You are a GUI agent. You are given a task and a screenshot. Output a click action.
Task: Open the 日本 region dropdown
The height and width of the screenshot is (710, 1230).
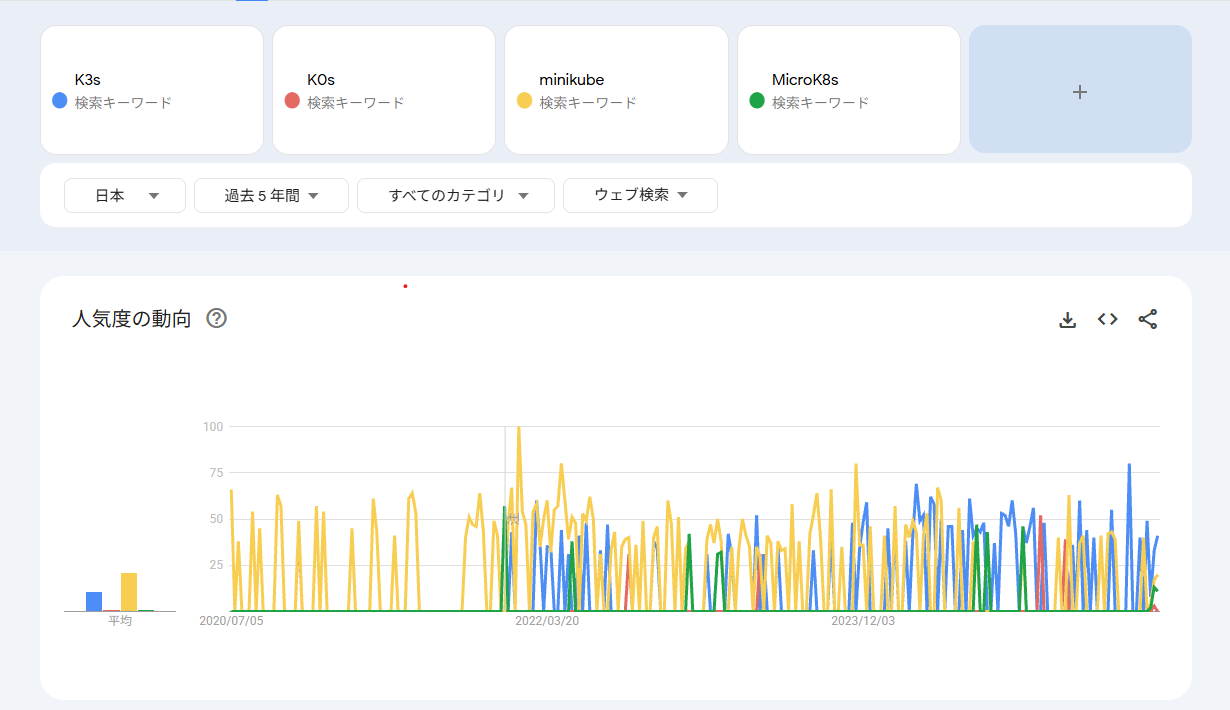click(x=125, y=196)
